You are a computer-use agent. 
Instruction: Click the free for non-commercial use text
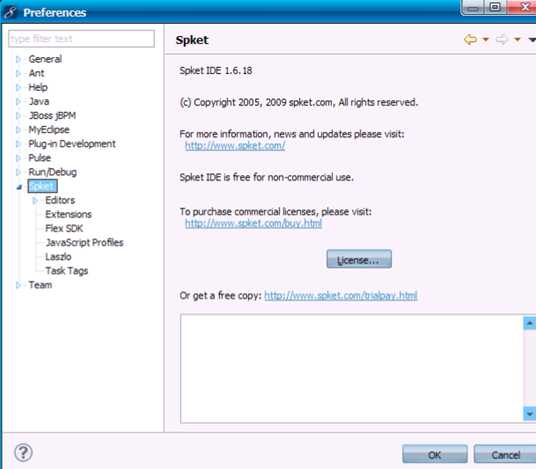(266, 177)
